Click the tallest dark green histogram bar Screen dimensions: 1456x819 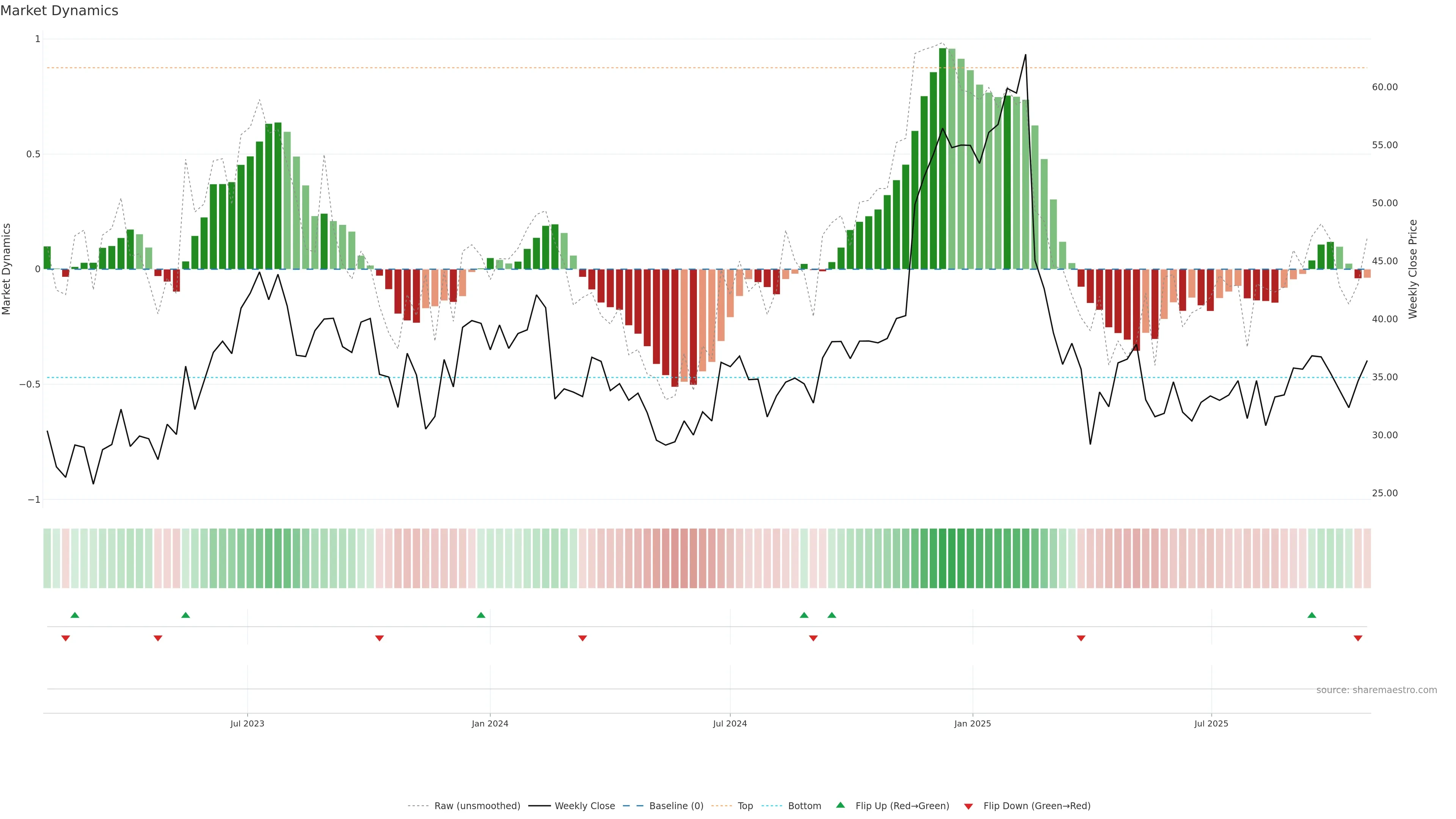tap(942, 158)
